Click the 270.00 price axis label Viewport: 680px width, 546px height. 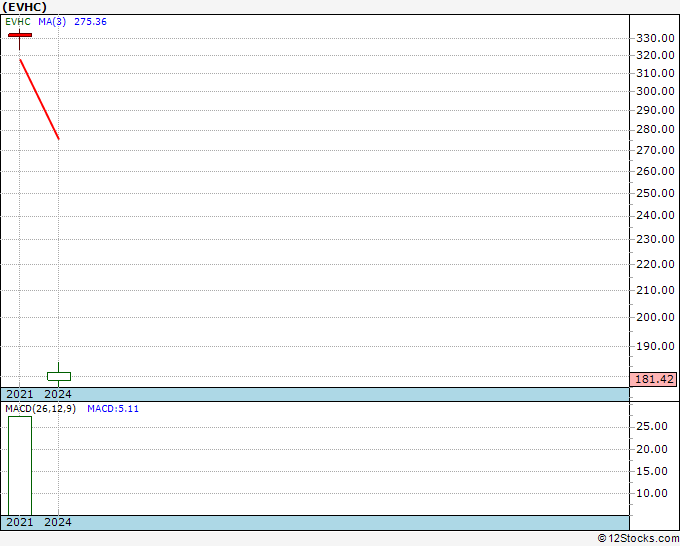pyautogui.click(x=655, y=150)
